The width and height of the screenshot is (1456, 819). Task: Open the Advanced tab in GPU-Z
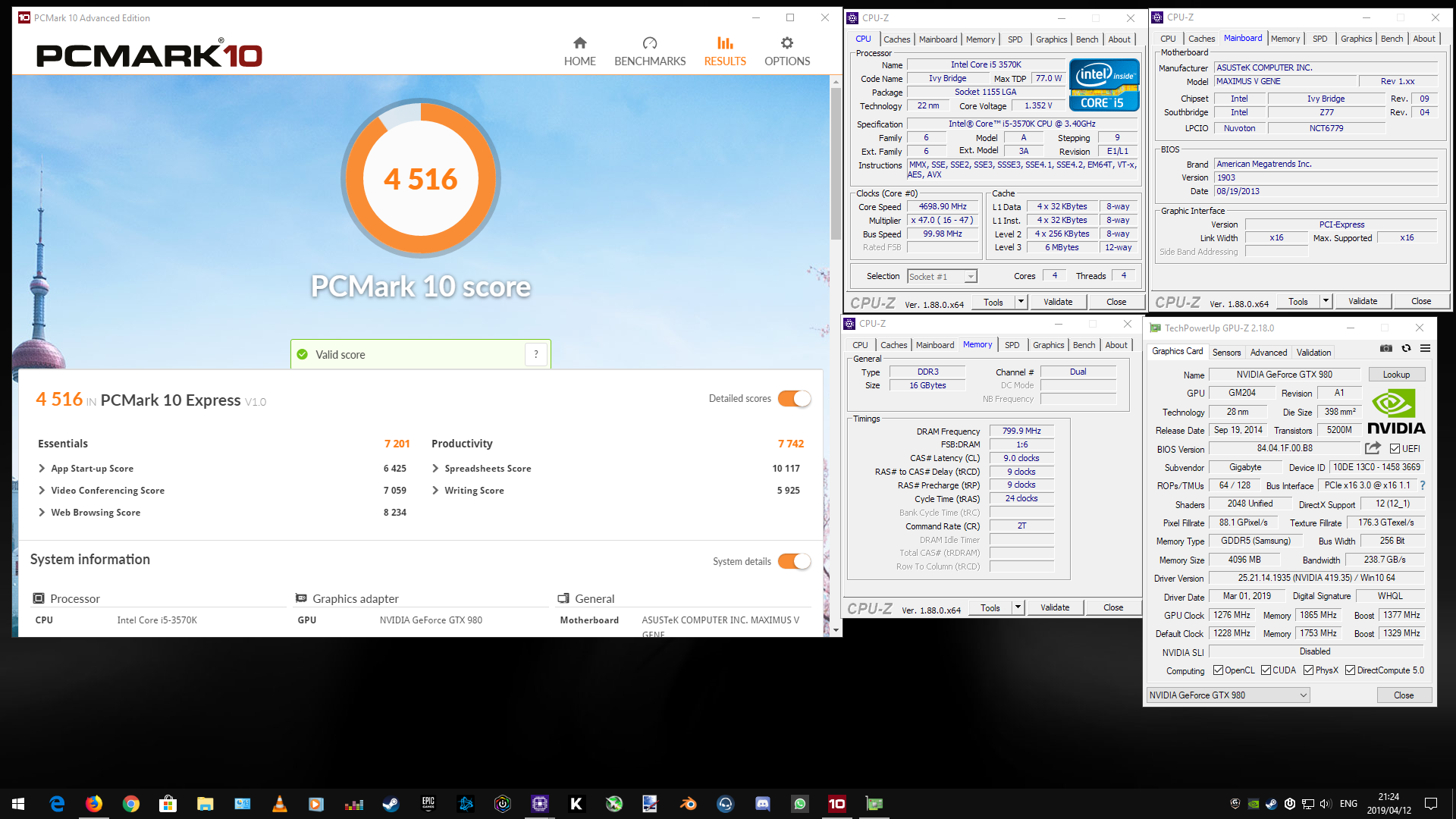click(1269, 353)
